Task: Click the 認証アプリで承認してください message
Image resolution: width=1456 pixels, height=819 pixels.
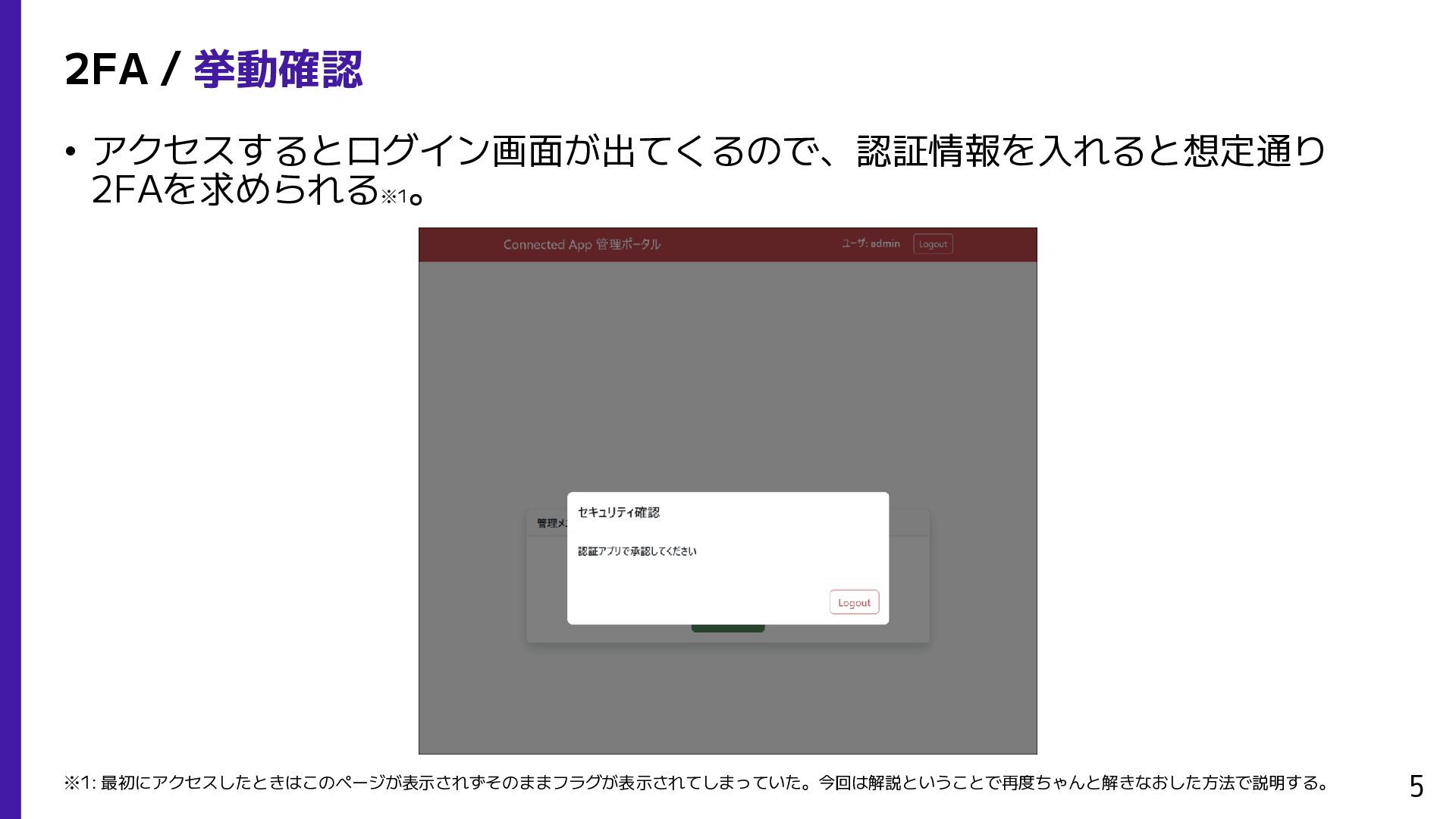Action: pyautogui.click(x=637, y=551)
